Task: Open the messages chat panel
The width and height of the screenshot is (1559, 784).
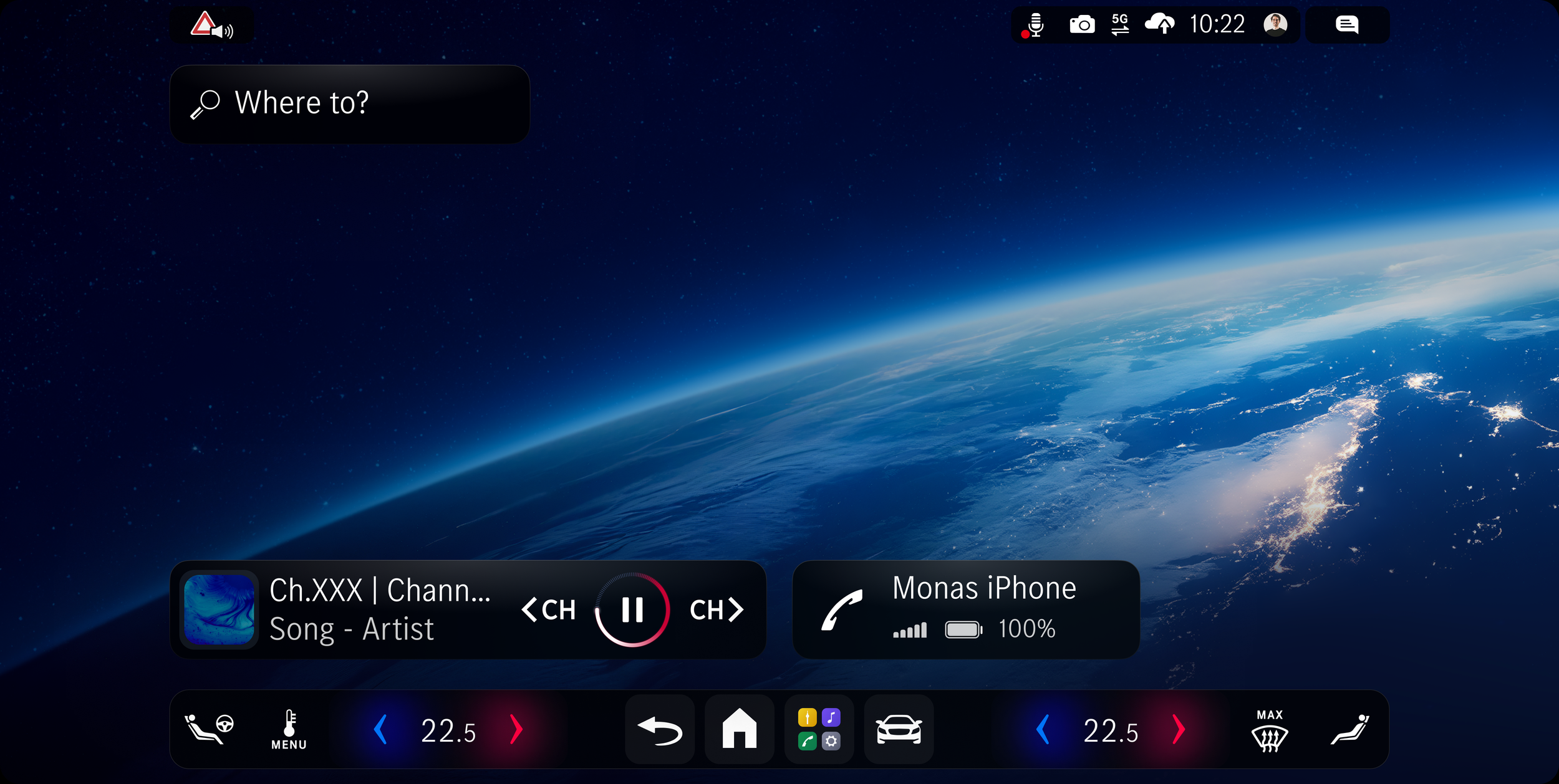Action: (x=1348, y=24)
